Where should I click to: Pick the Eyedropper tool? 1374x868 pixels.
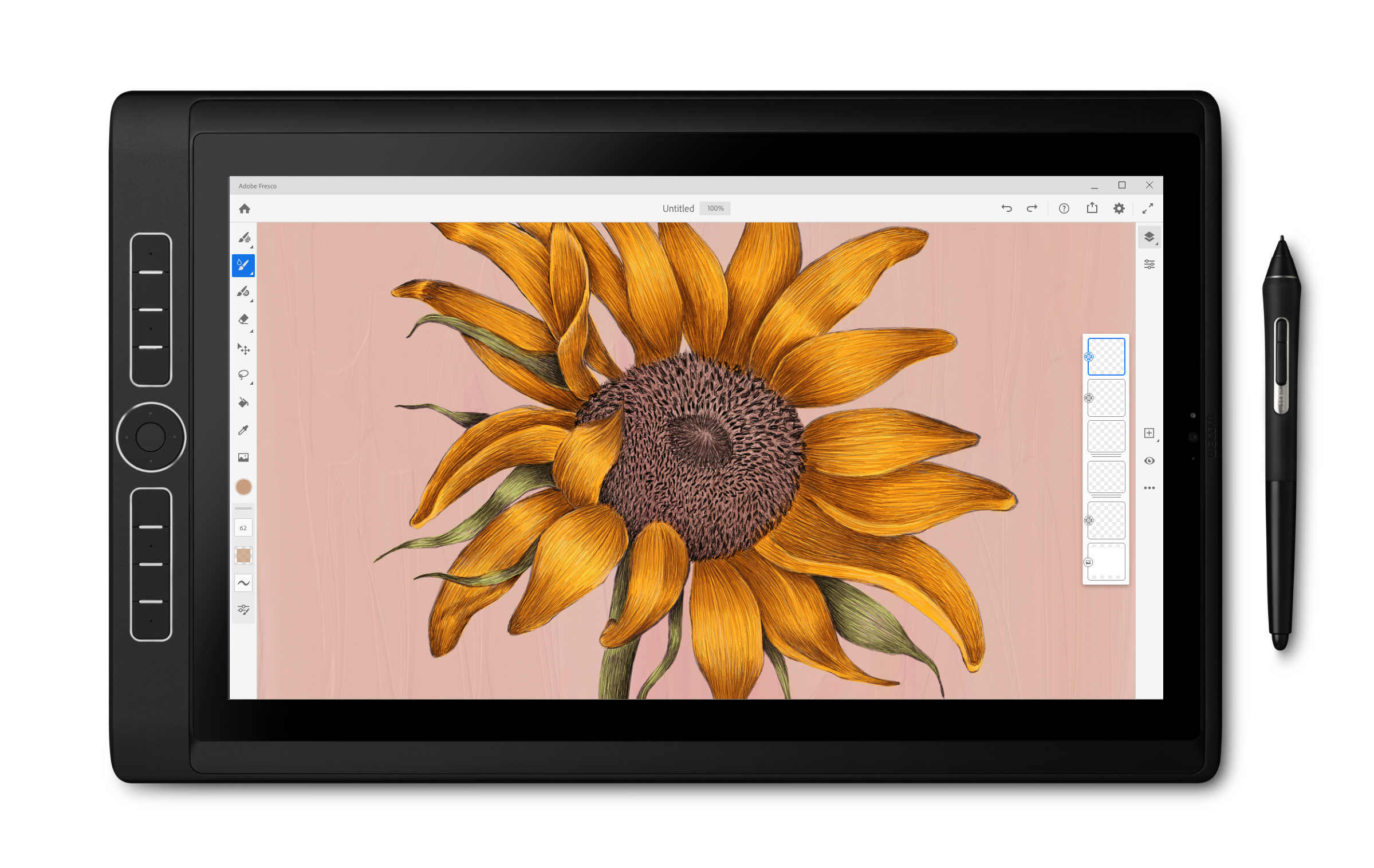coord(243,430)
